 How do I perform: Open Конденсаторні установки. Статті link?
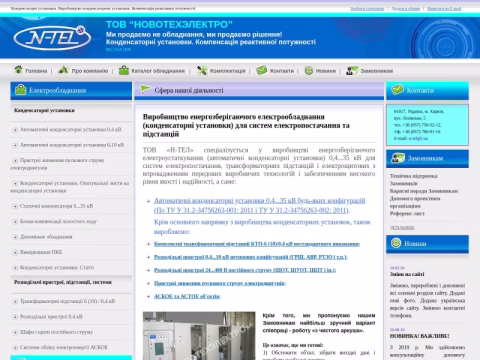tap(57, 267)
